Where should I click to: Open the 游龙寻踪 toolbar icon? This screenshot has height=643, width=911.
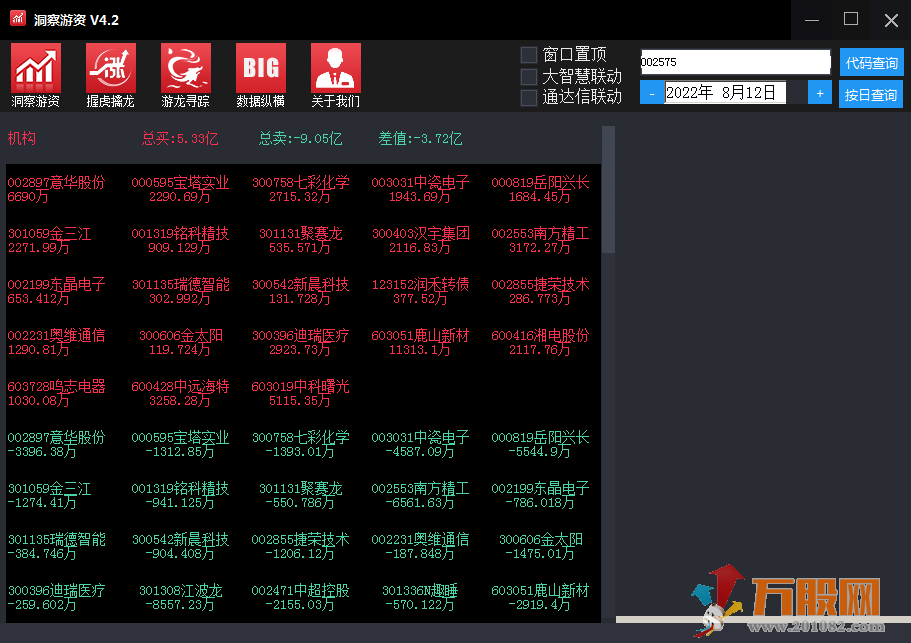[x=185, y=76]
